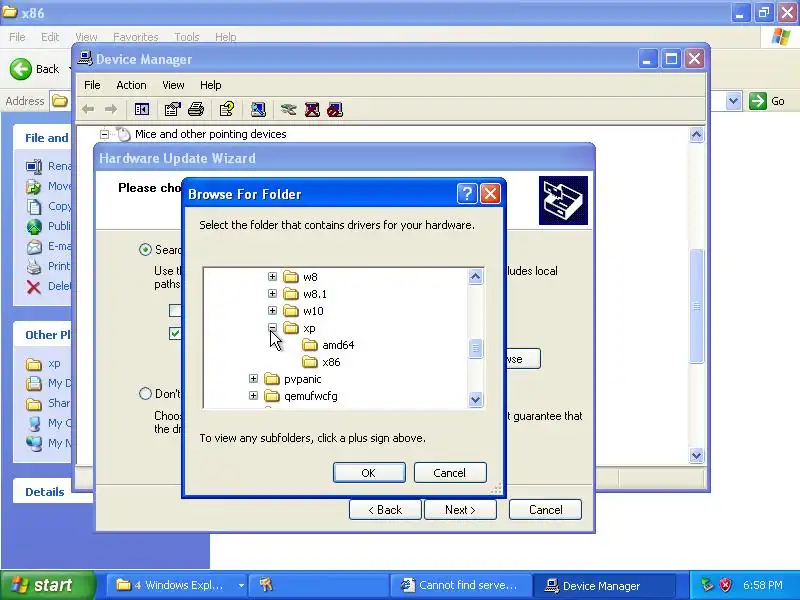Screen dimensions: 800x600
Task: Click Cancel in Hardware Update Wizard
Action: pyautogui.click(x=545, y=510)
